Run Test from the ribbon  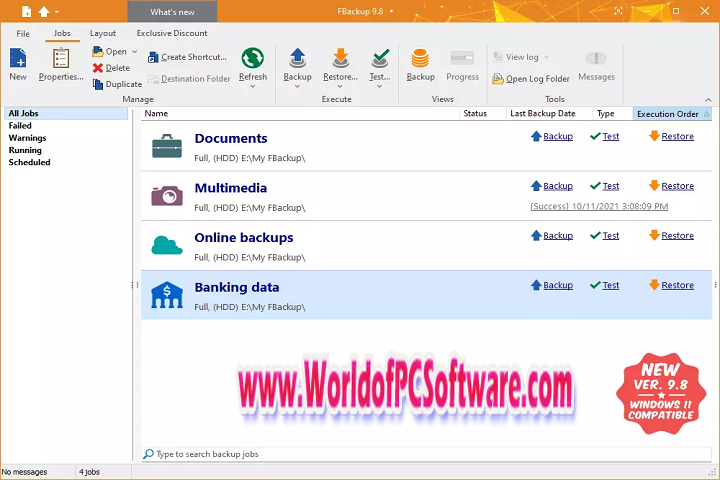[380, 64]
